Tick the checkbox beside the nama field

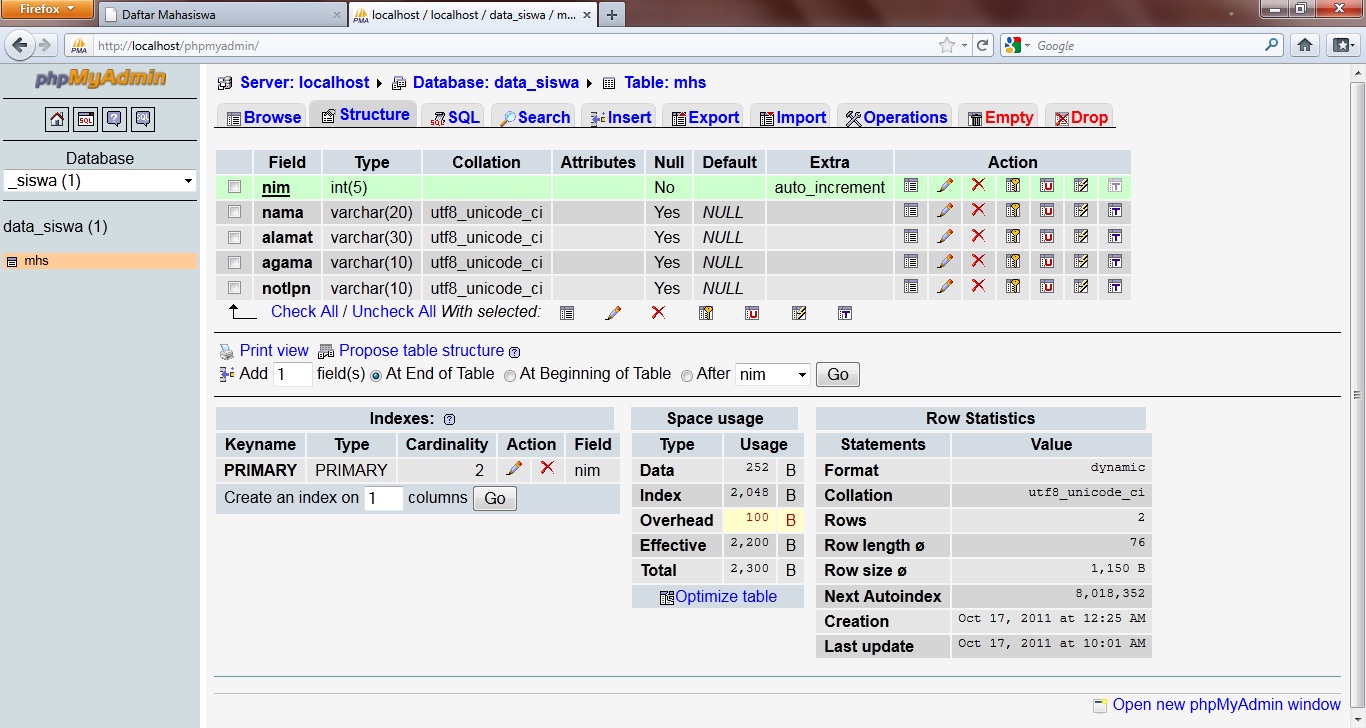tap(234, 211)
